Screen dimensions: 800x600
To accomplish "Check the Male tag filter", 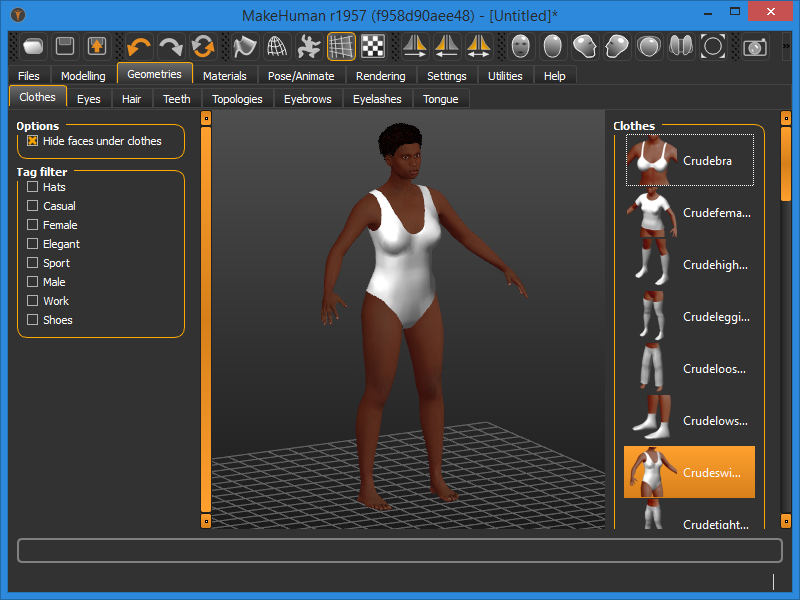I will (x=33, y=282).
